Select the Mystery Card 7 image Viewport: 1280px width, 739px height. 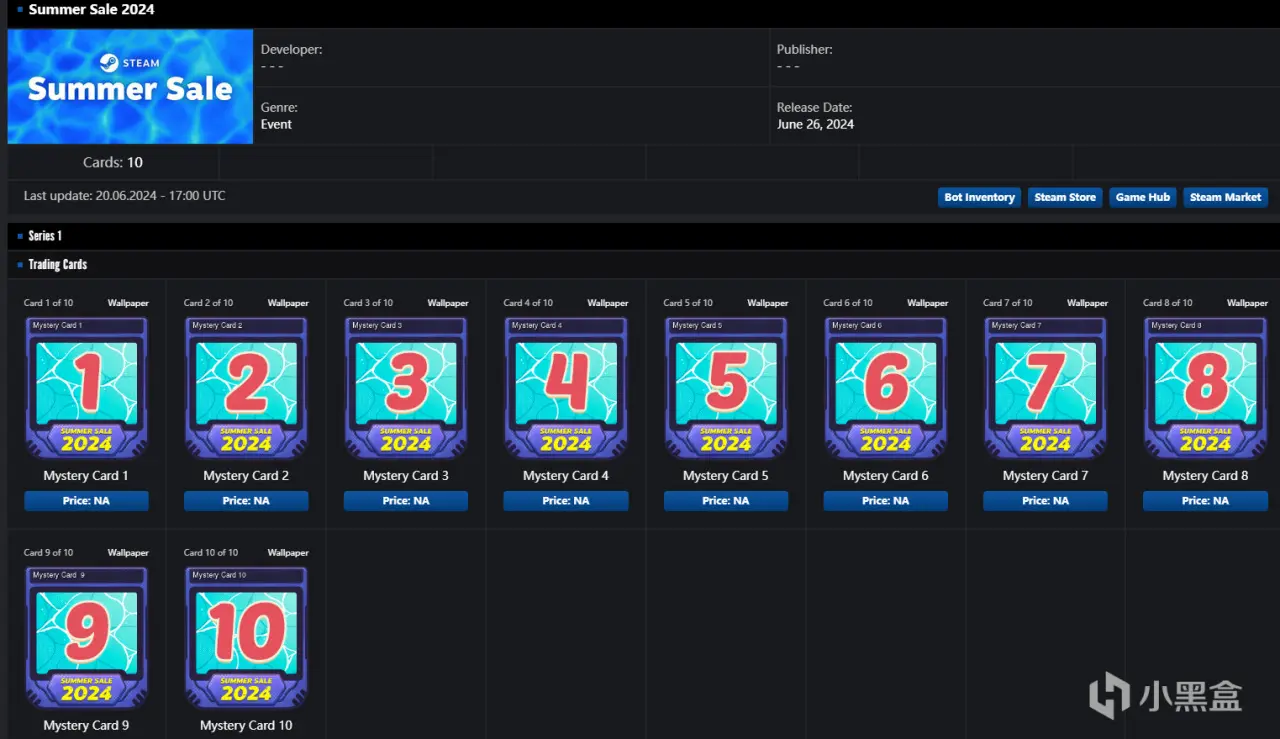click(1046, 388)
